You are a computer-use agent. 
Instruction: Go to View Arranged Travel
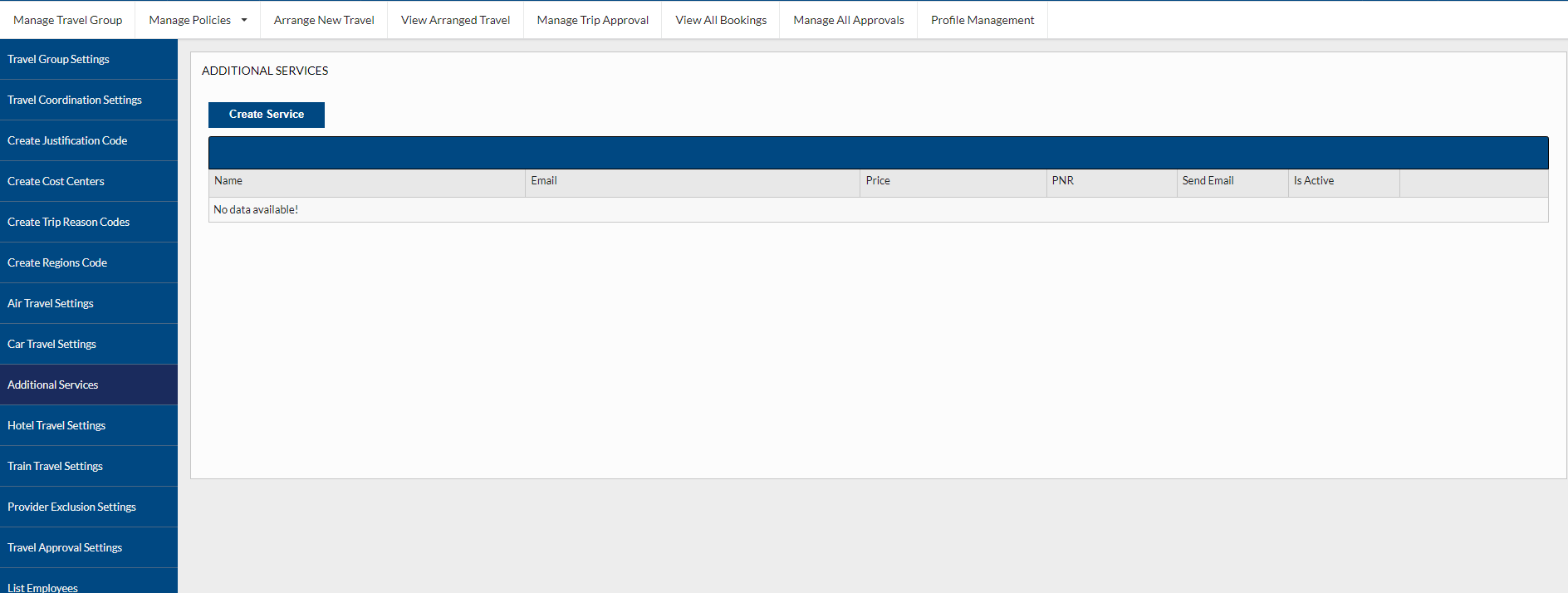click(x=455, y=20)
